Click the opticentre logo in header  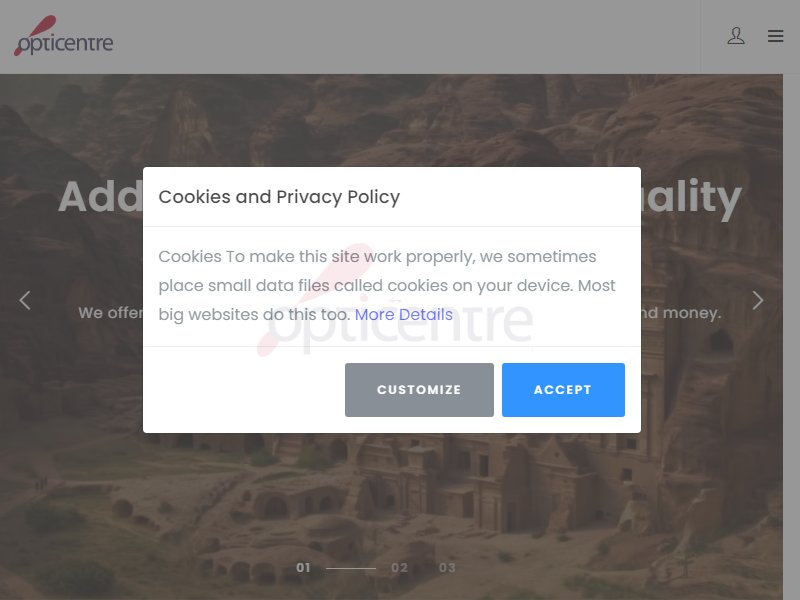tap(63, 36)
